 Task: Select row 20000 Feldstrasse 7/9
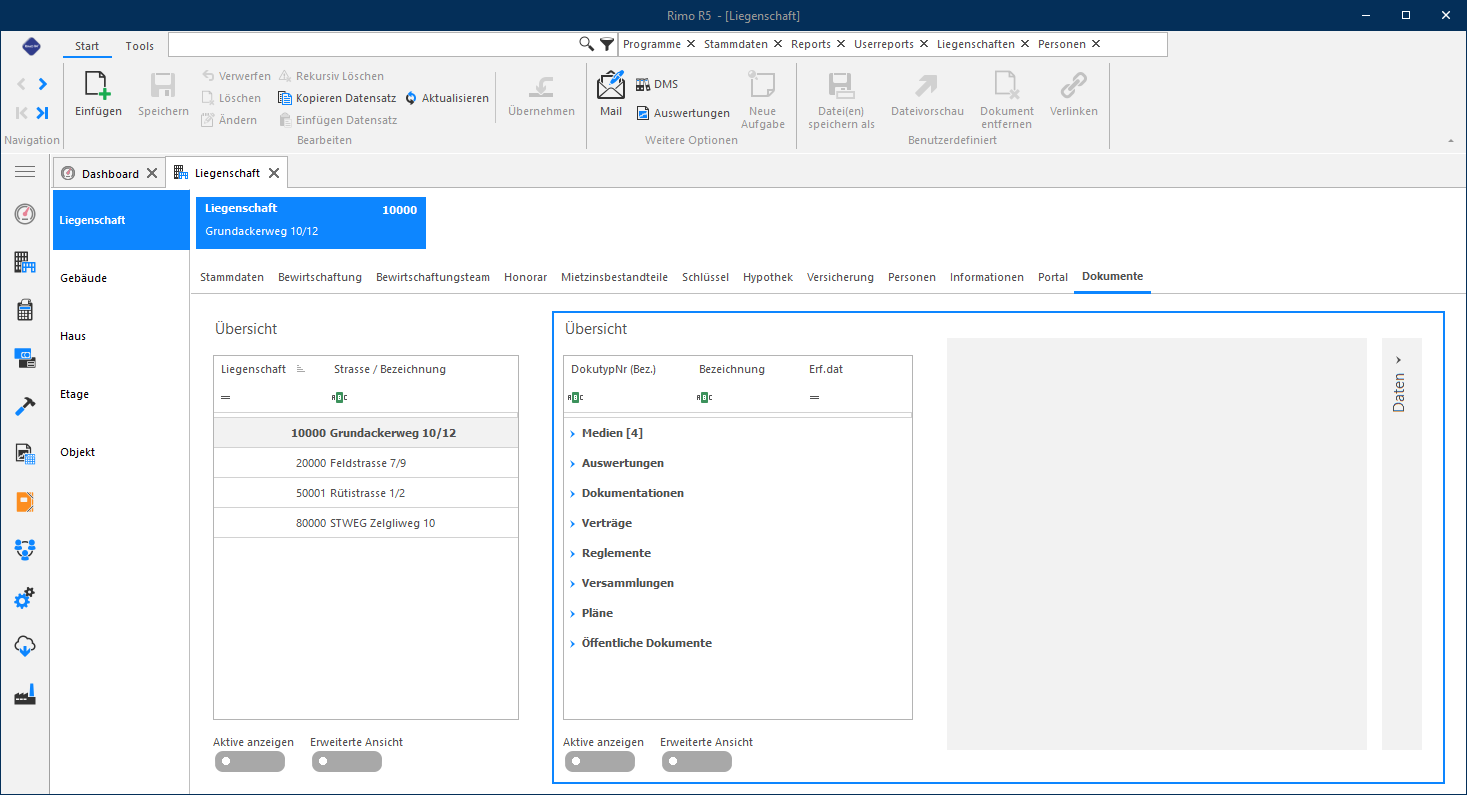coord(366,463)
